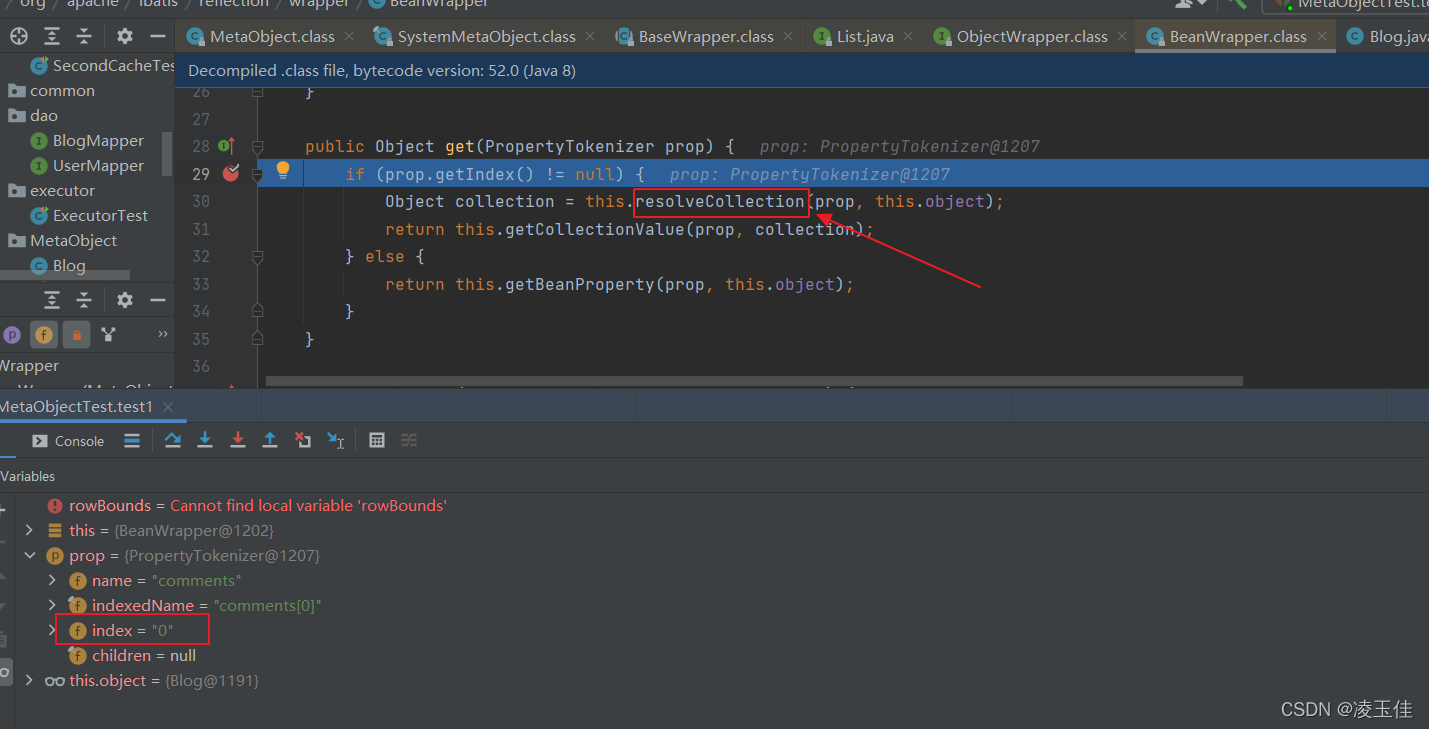Hide the project tool window with minus icon
This screenshot has height=729, width=1429.
coord(157,36)
